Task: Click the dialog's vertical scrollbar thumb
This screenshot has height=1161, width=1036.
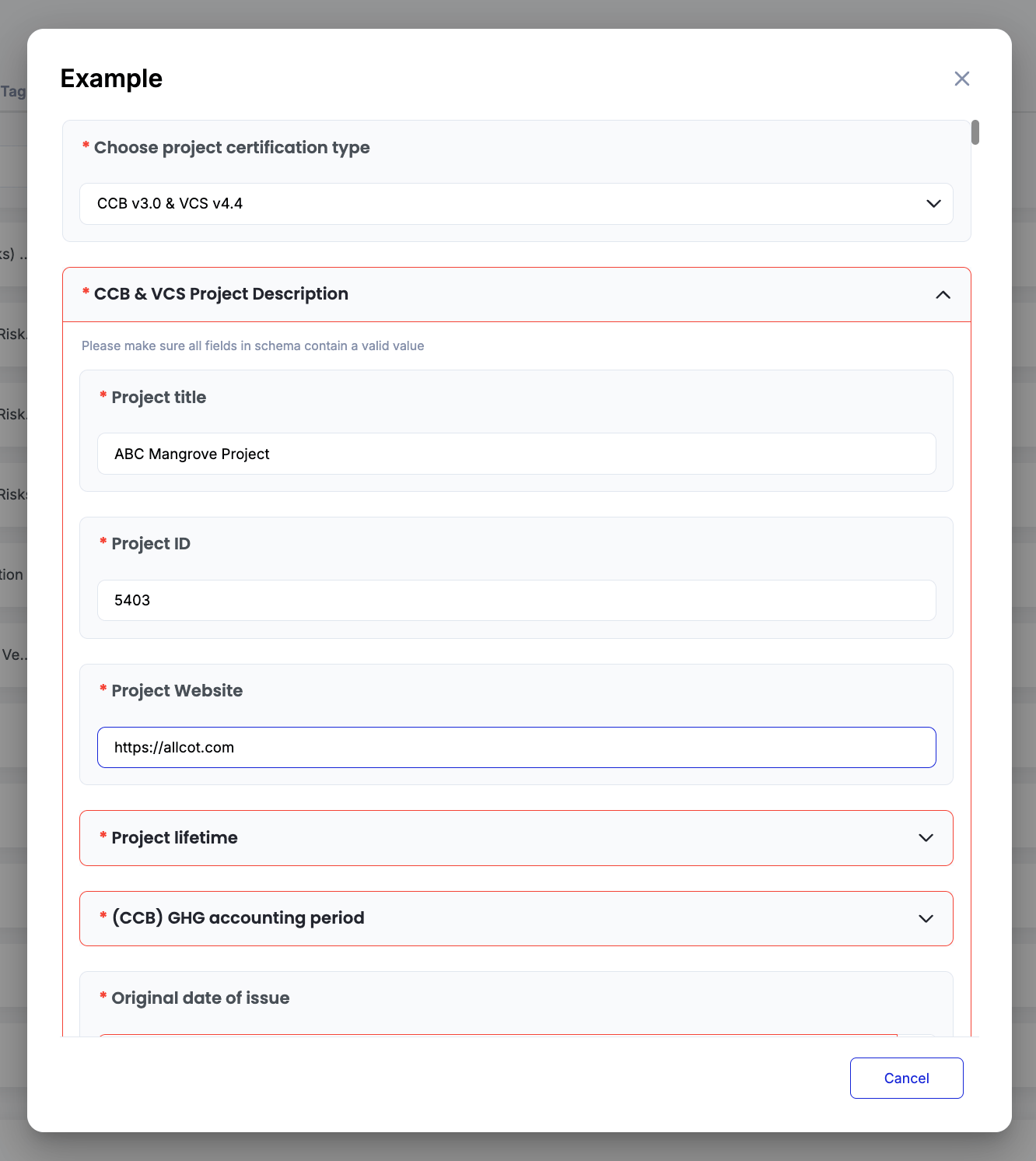Action: 975,132
